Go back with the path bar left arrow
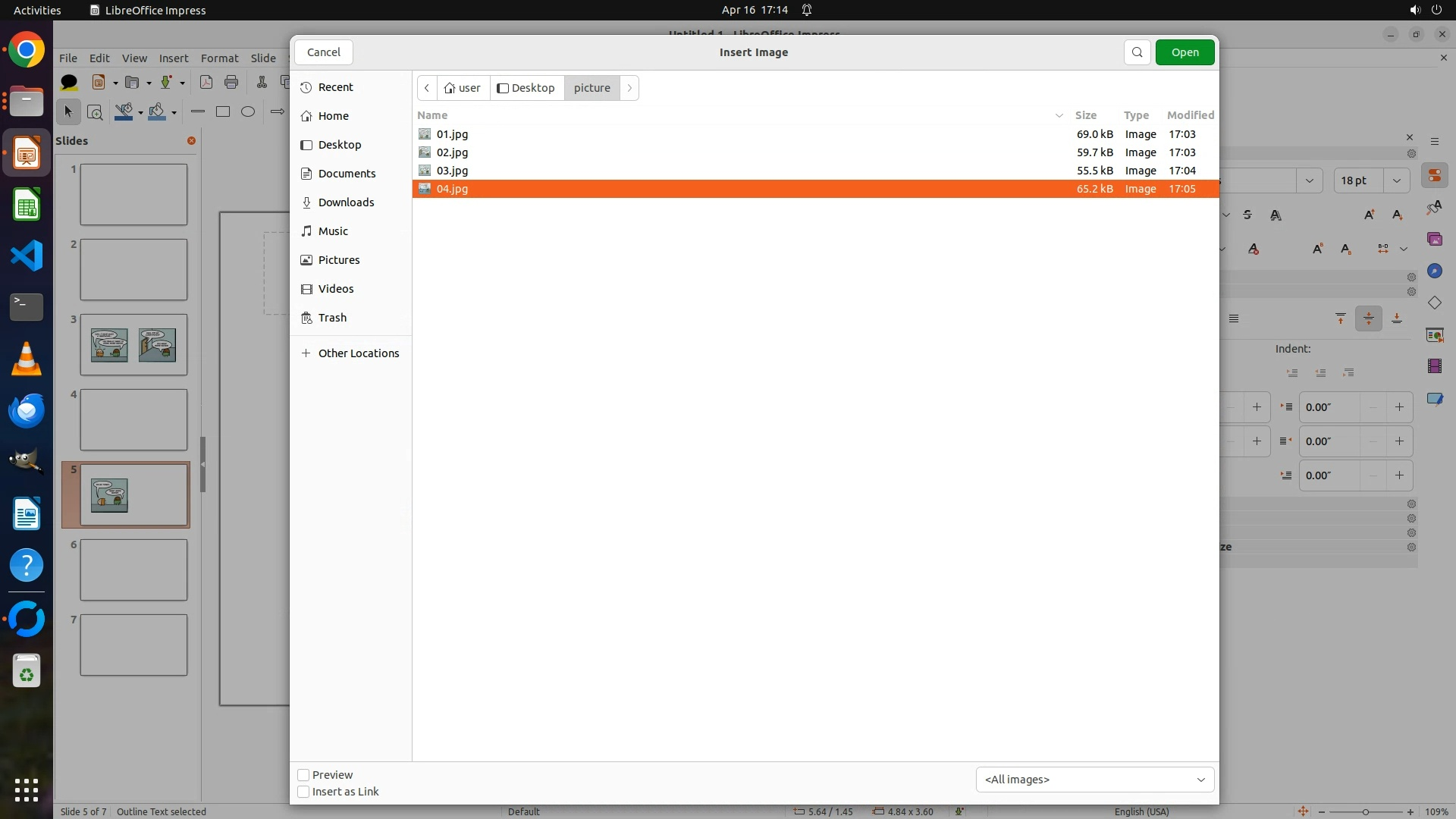This screenshot has height=819, width=1456. 427,88
